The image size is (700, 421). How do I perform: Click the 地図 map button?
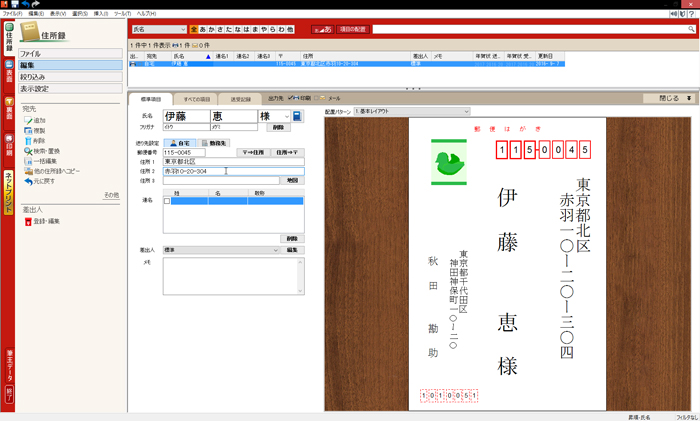(x=292, y=181)
